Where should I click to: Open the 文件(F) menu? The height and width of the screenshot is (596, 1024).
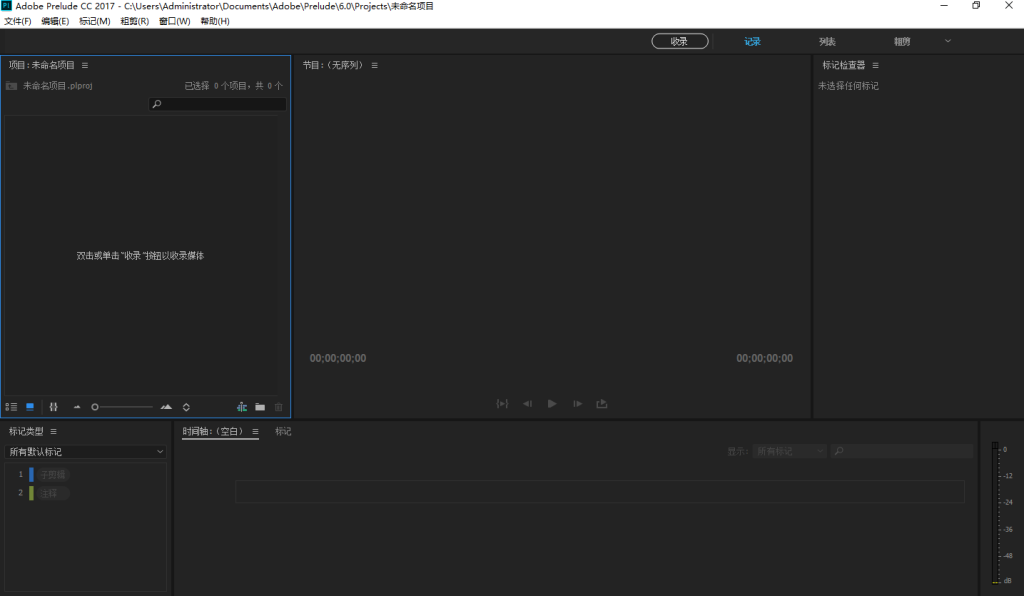coord(18,21)
